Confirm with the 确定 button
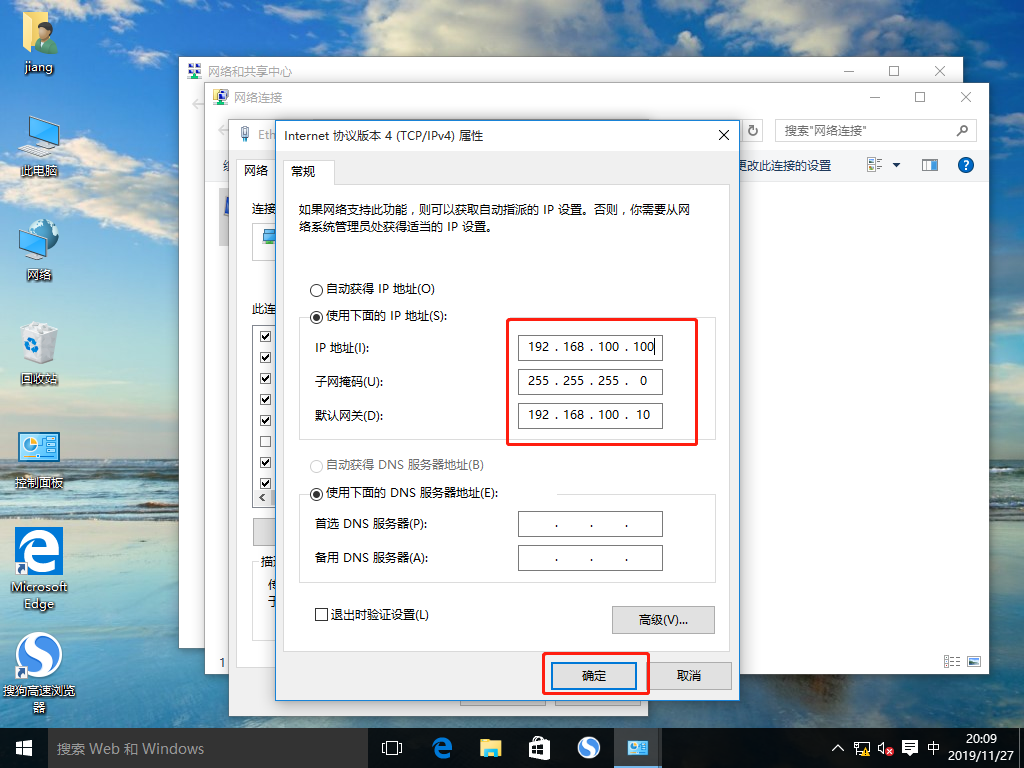Viewport: 1024px width, 768px height. pos(594,676)
